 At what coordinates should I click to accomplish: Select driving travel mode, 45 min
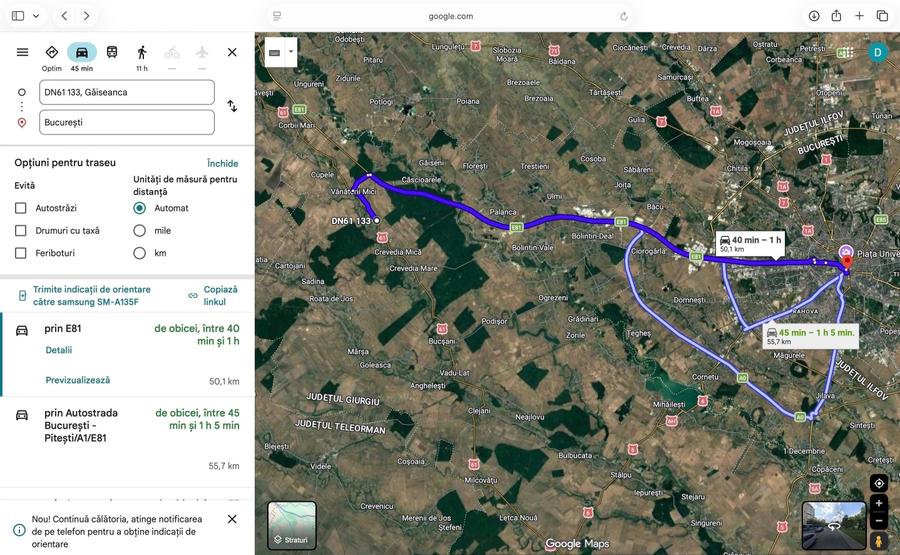[x=82, y=57]
